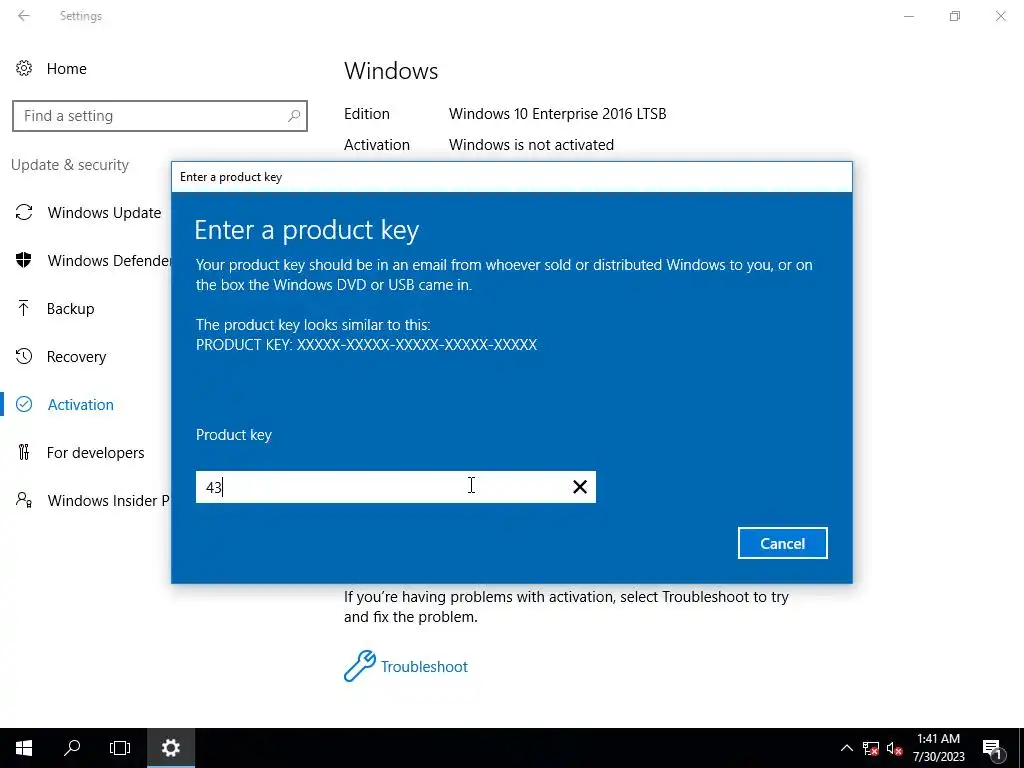Clear the product key with X icon
The height and width of the screenshot is (768, 1024).
[580, 487]
